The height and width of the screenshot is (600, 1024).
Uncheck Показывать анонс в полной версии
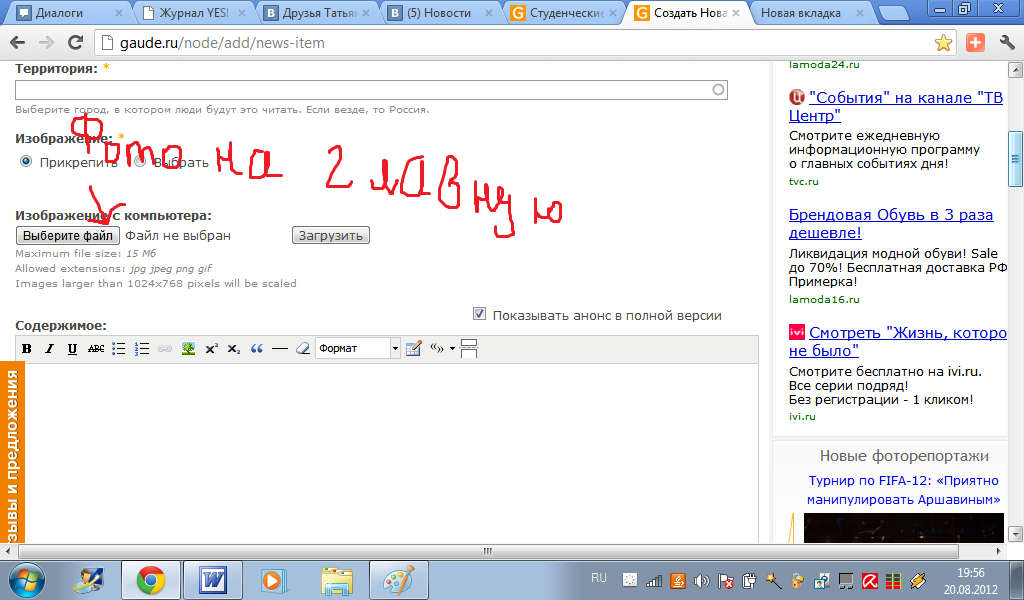pyautogui.click(x=479, y=314)
